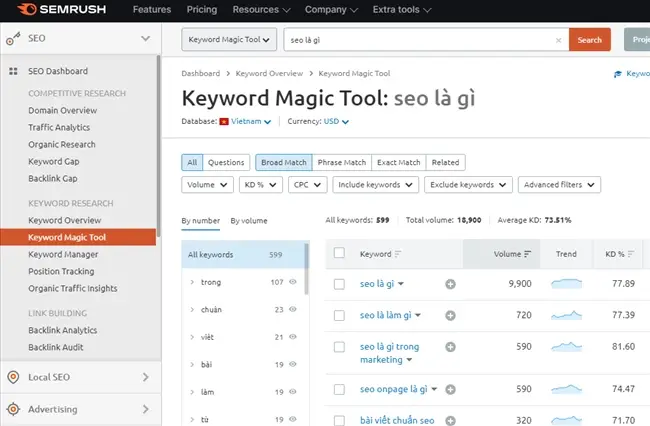Check the select-all keywords checkbox
Viewport: 650px width, 426px height.
pyautogui.click(x=339, y=254)
